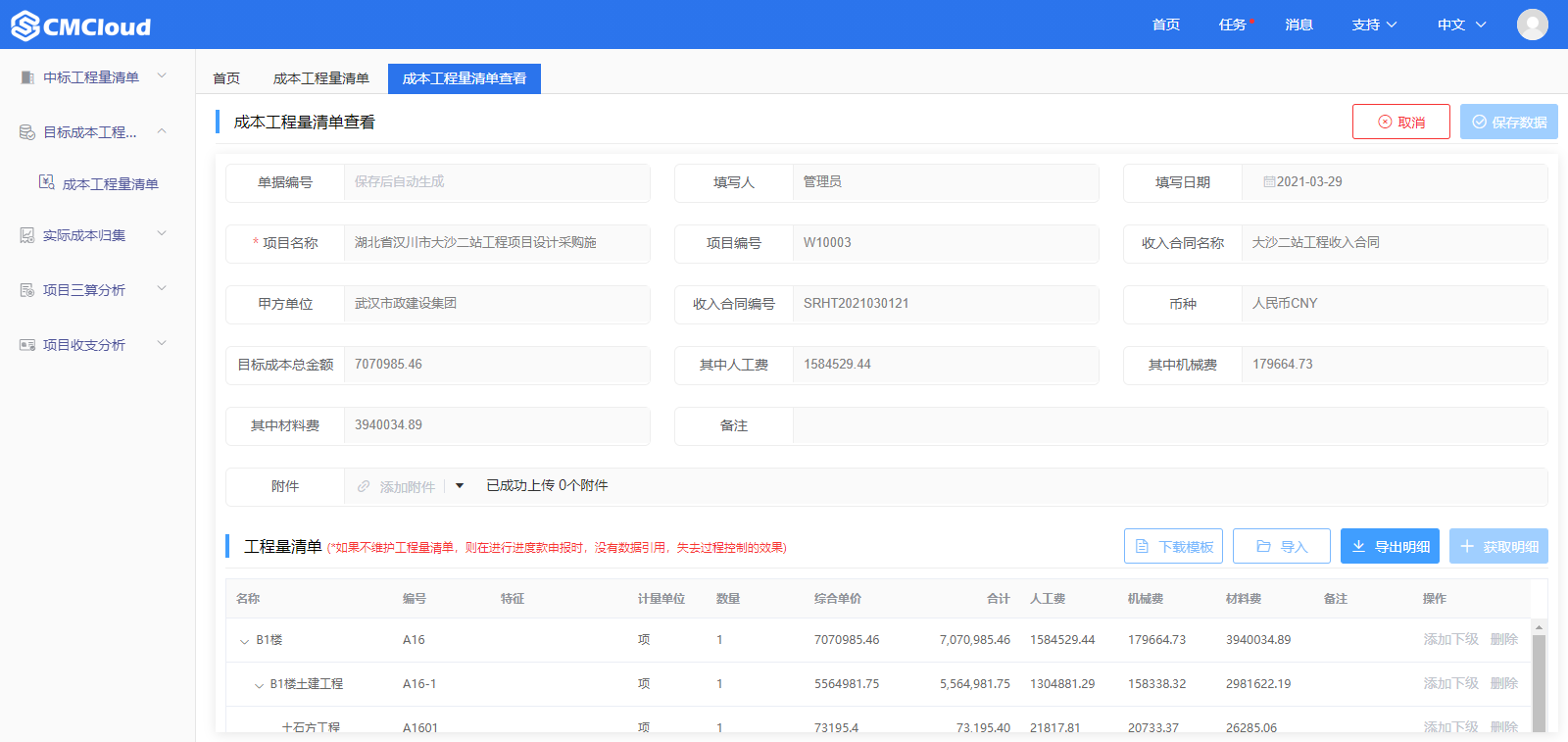Screen dimensions: 1568x742
Task: Switch to the 首页 tab
Action: tap(226, 78)
